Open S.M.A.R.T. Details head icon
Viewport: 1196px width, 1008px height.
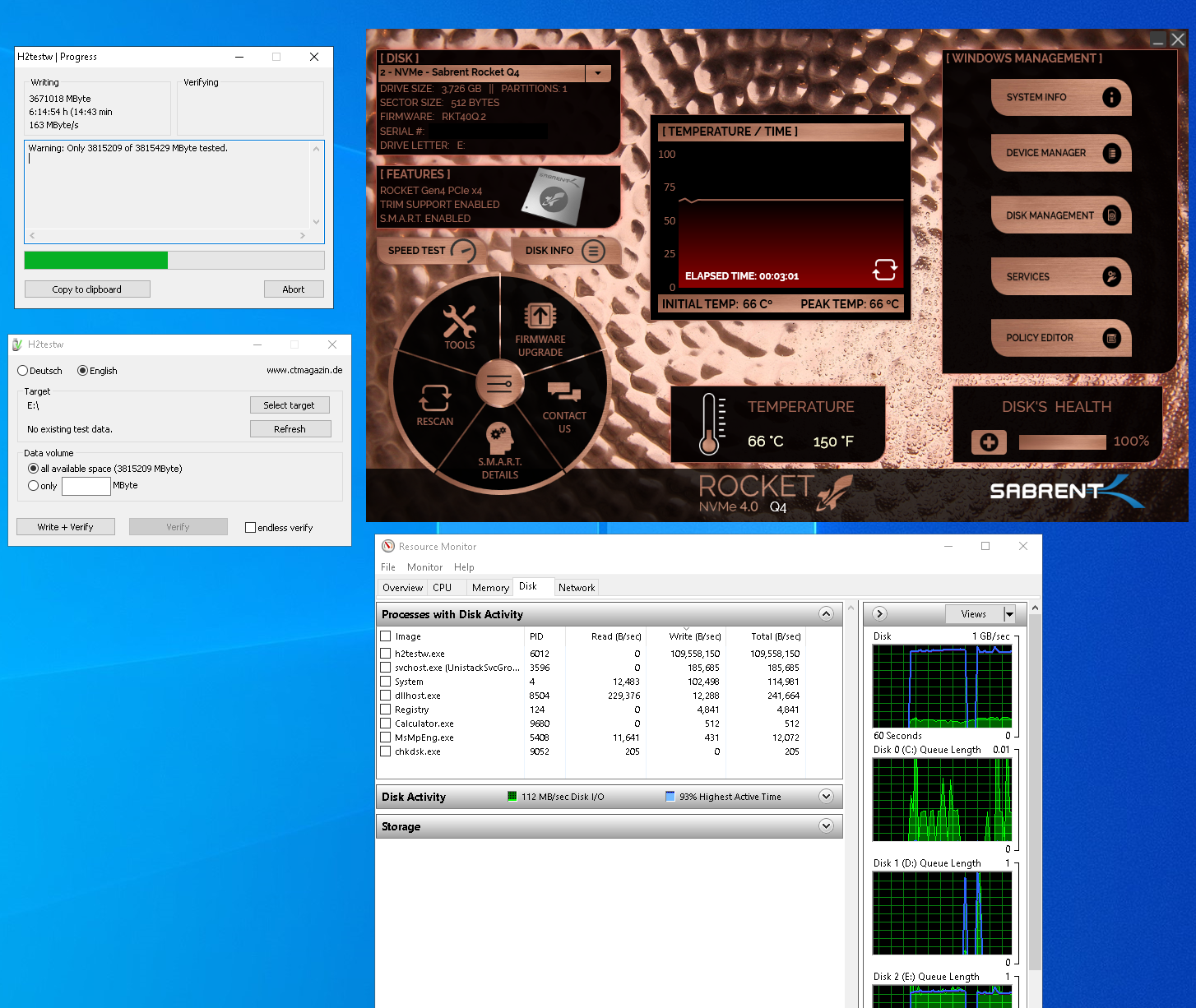(x=499, y=438)
